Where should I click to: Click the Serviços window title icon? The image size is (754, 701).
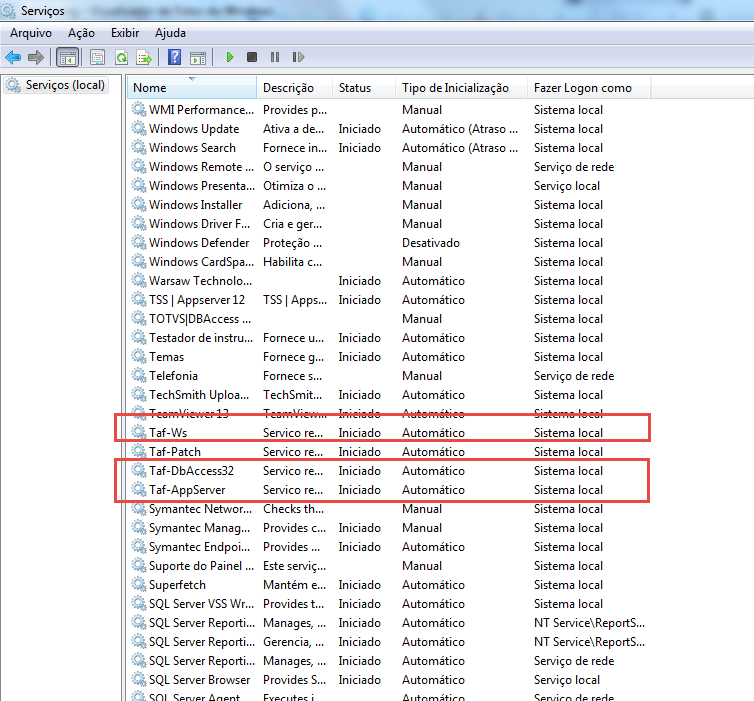point(8,10)
